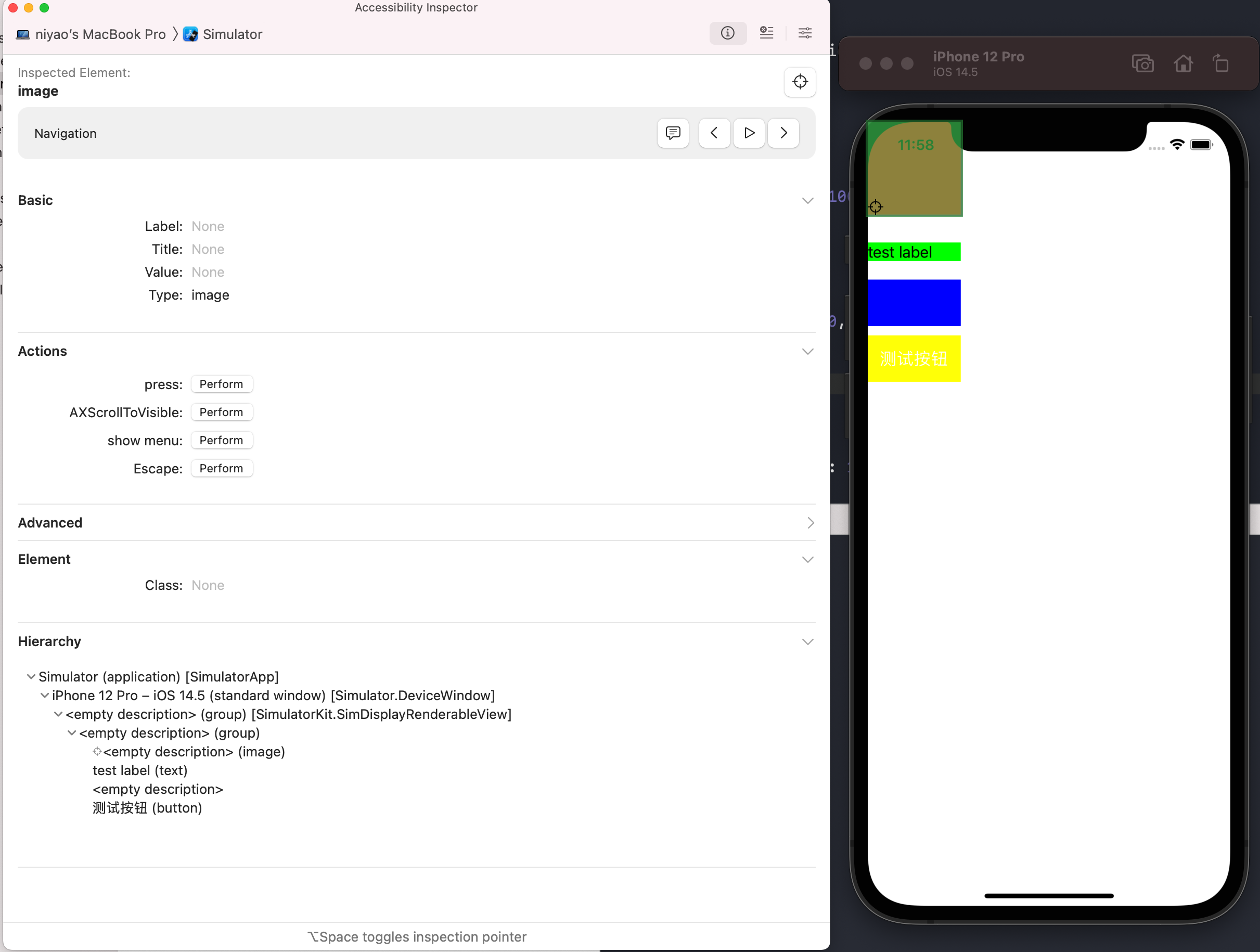Select 测试按钮 (button) hierarchy row

click(148, 808)
